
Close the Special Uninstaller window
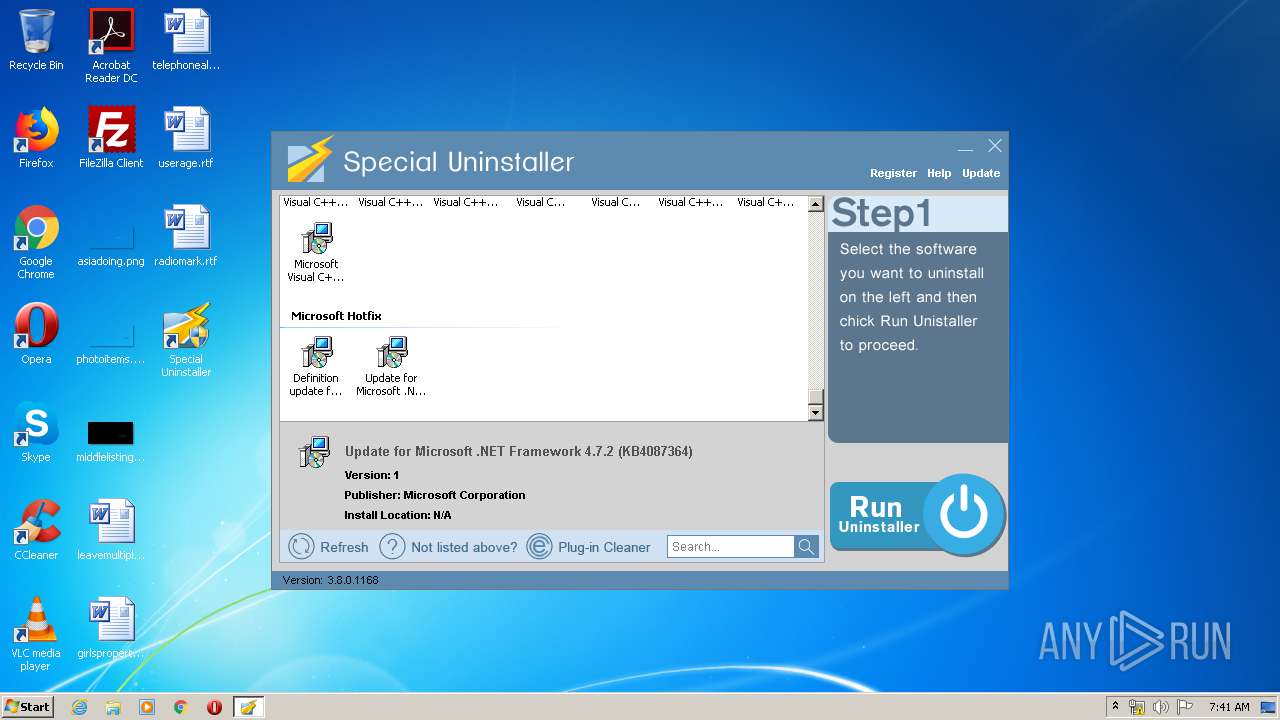(x=995, y=146)
